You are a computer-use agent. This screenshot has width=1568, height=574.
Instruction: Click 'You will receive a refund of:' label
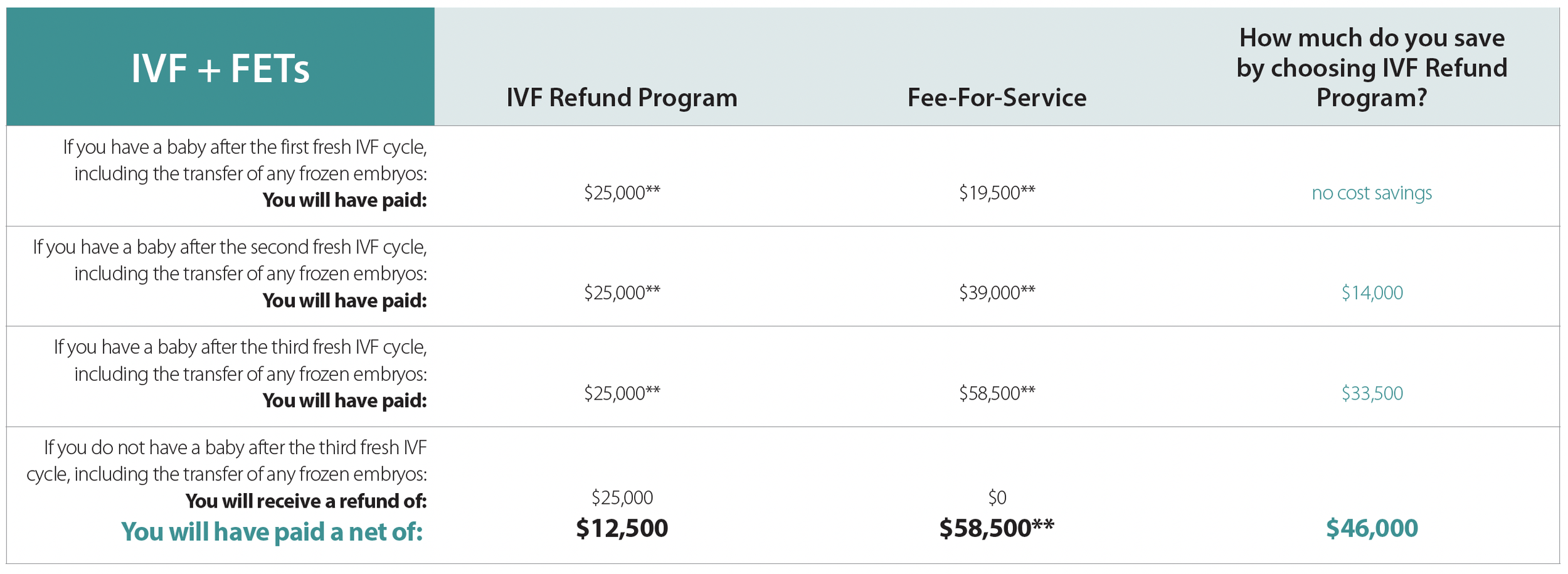tap(306, 501)
